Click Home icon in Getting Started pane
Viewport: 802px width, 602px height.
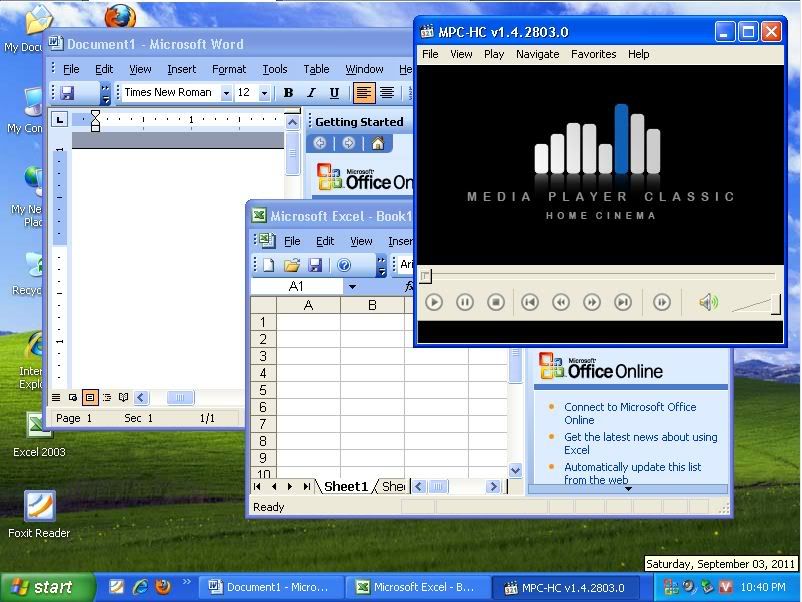coord(378,143)
